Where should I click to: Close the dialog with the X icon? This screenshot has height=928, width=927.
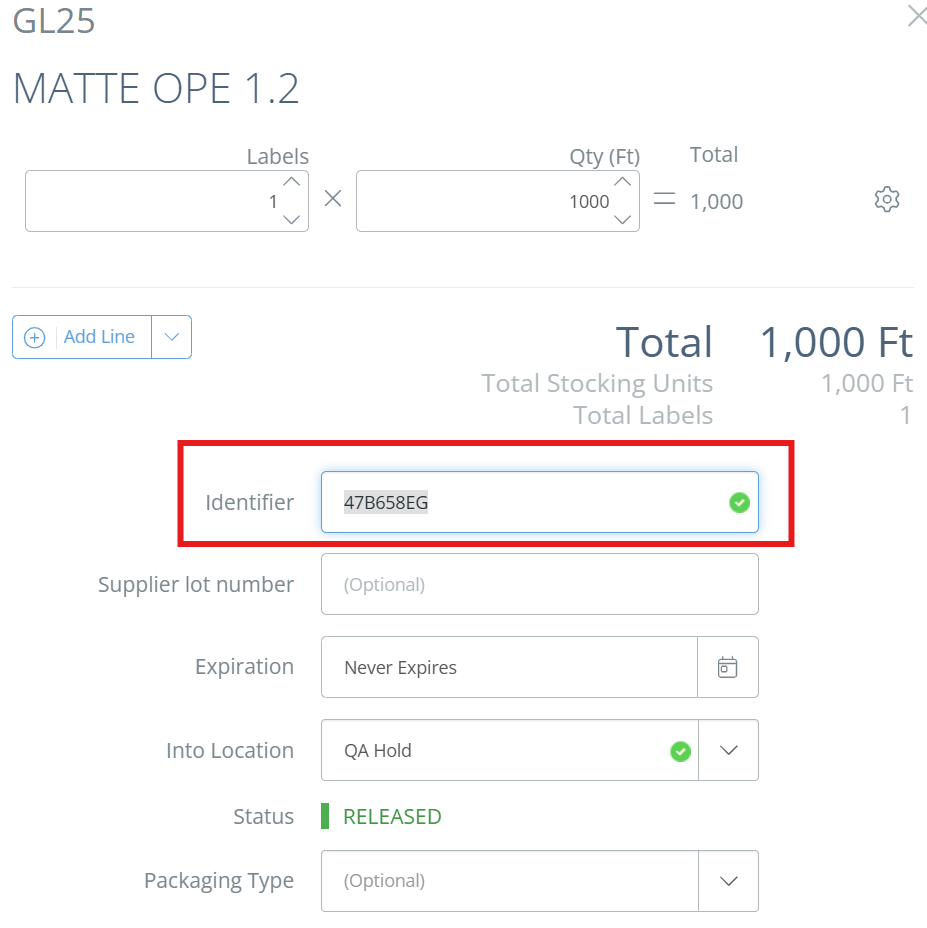point(917,15)
